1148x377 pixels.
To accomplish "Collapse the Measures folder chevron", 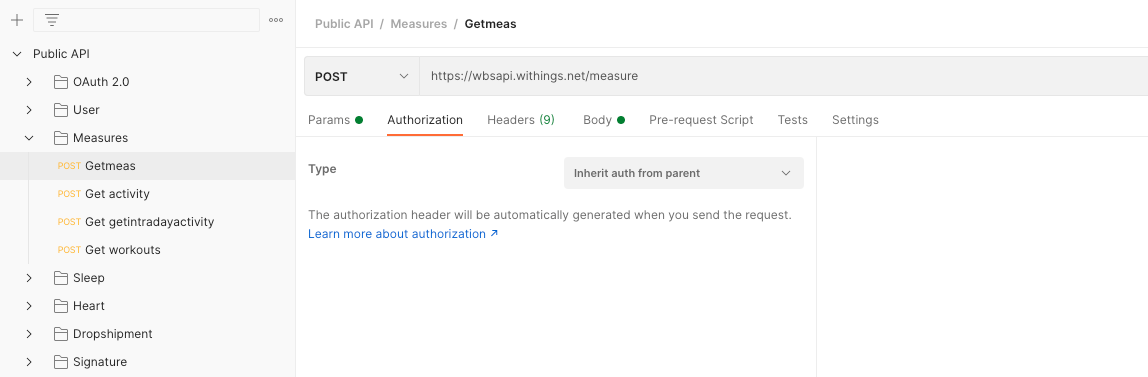I will click(x=29, y=138).
